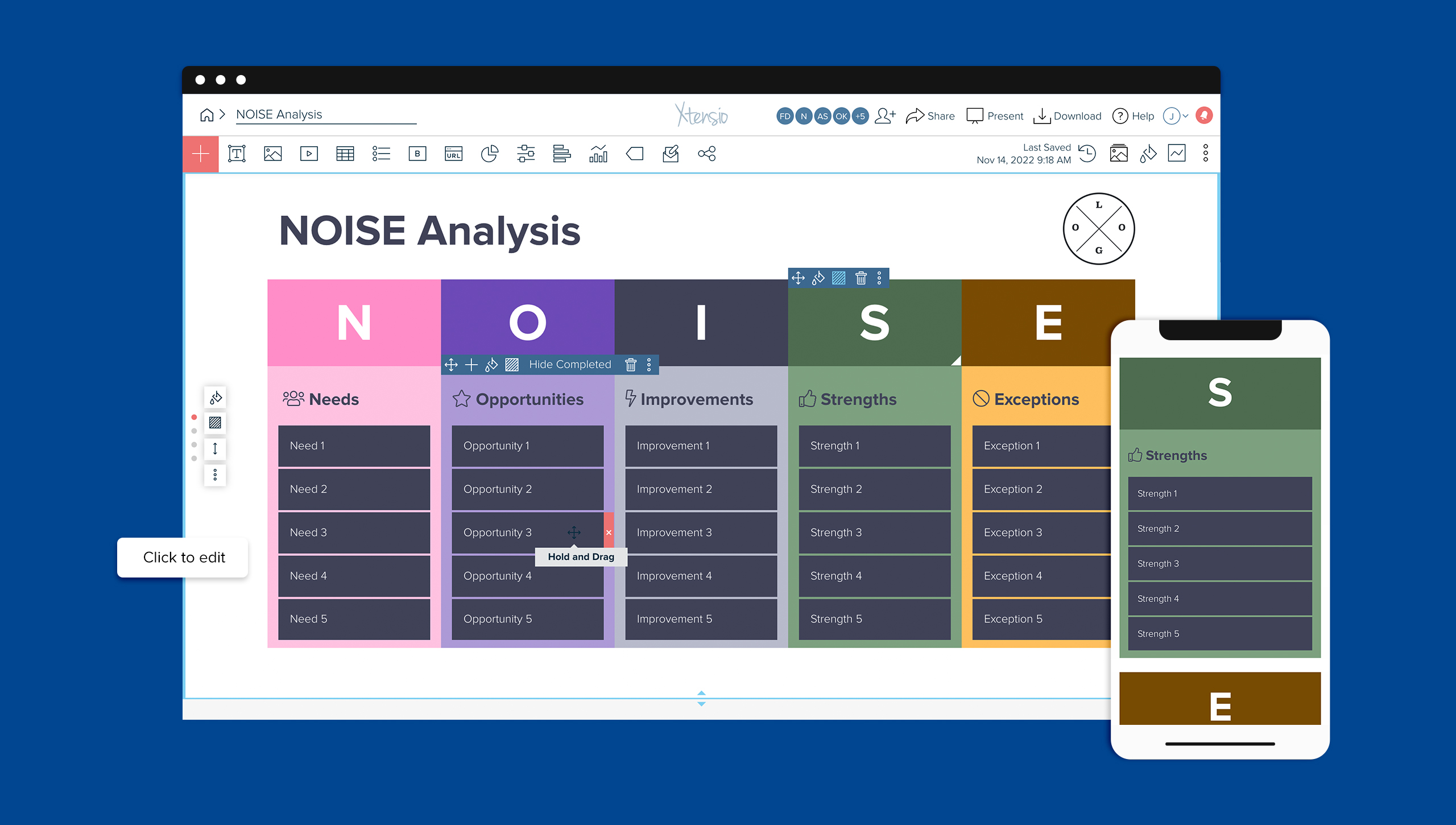Click the Share button
1456x825 pixels.
tap(930, 116)
